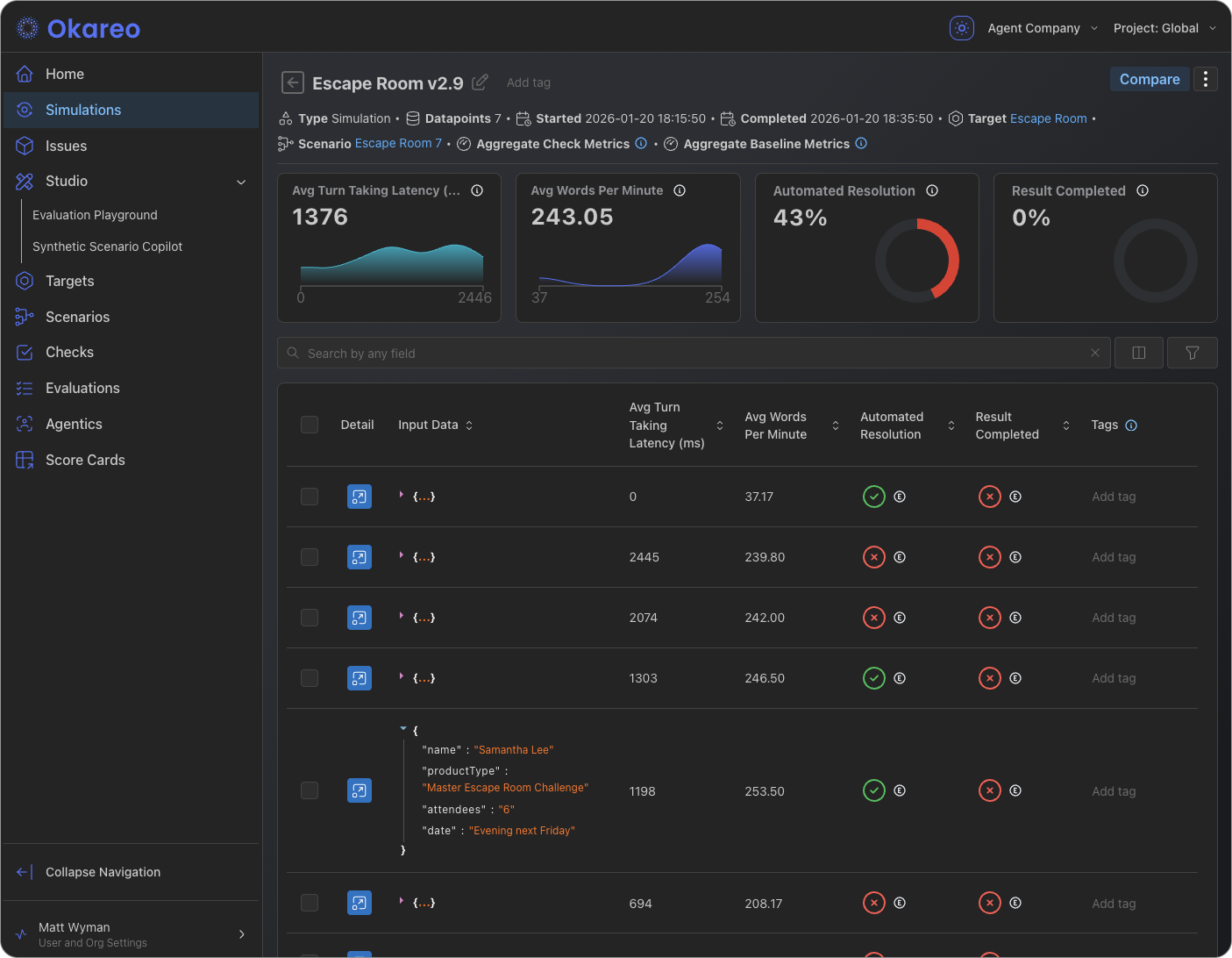Open the Project: Global dropdown
Screen dimensions: 1232x958
click(x=1164, y=27)
